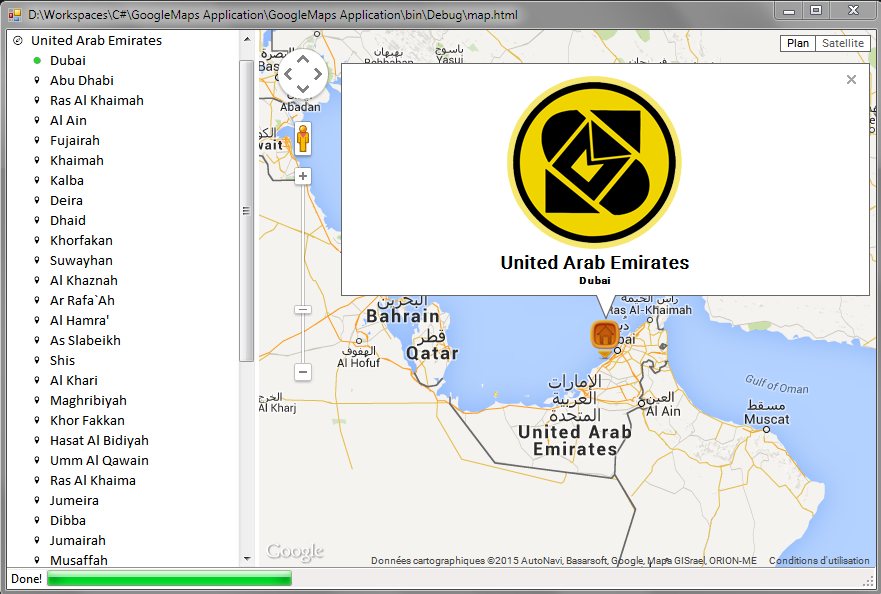The width and height of the screenshot is (881, 594).
Task: Choose Khaimah from the city tree
Action: 76,161
